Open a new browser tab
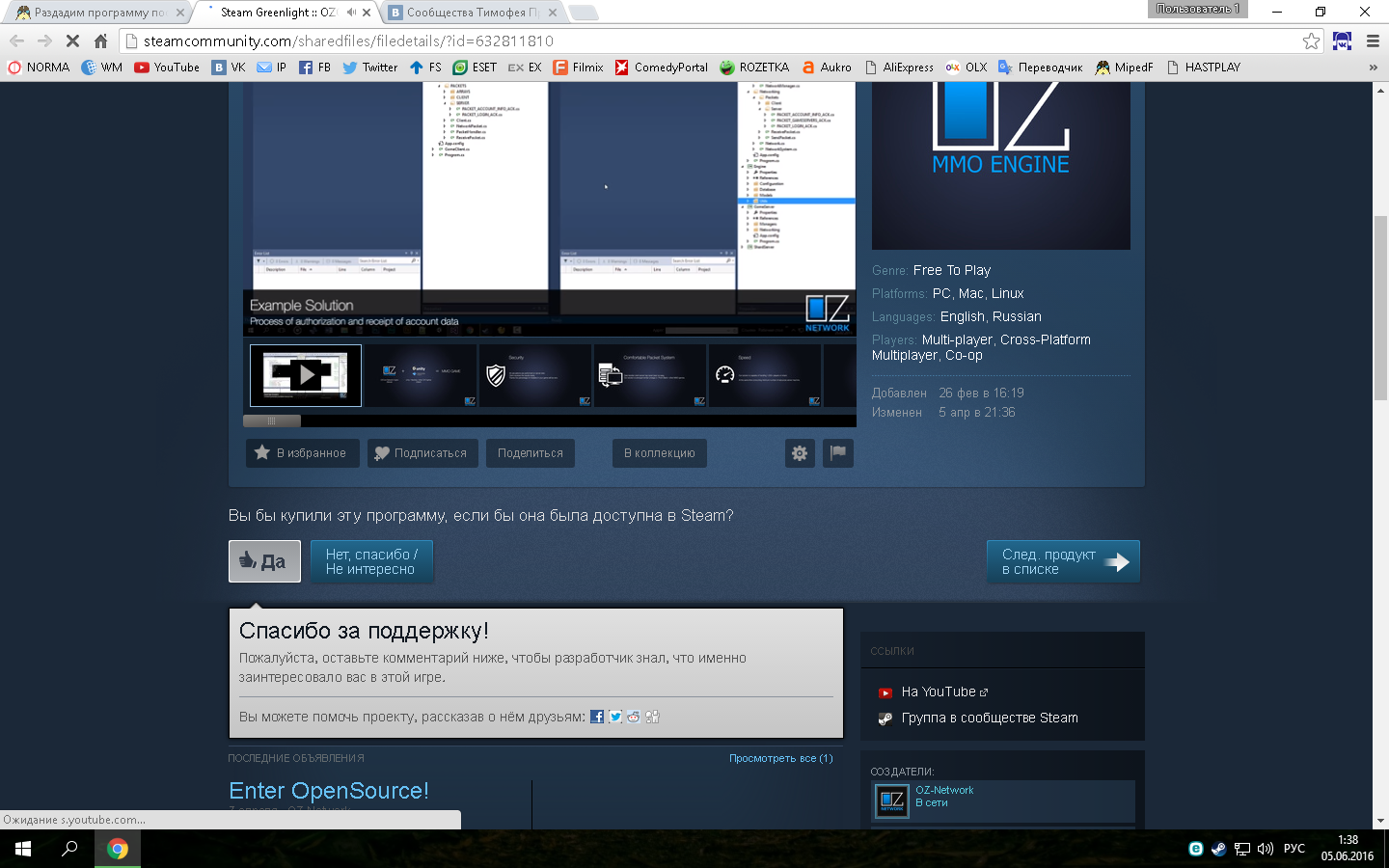1389x868 pixels. point(584,13)
